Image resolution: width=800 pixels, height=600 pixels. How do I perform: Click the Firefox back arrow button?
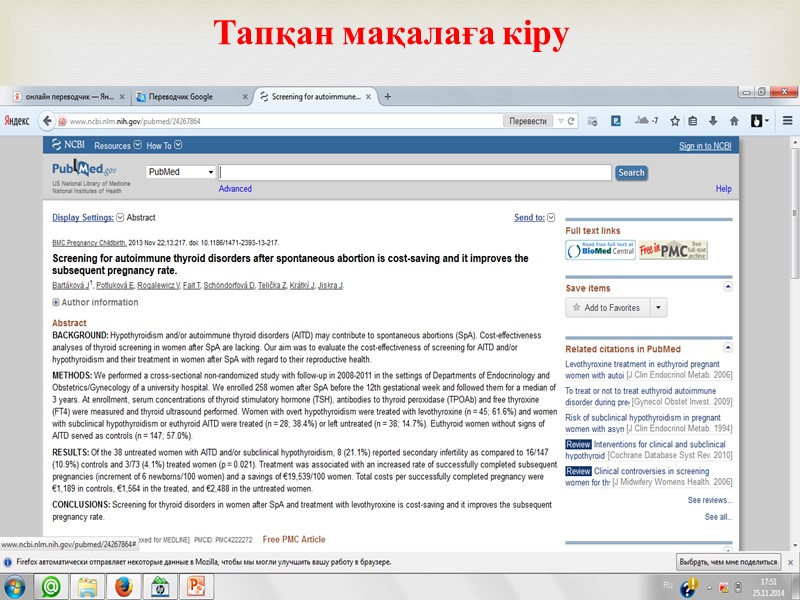click(x=47, y=121)
